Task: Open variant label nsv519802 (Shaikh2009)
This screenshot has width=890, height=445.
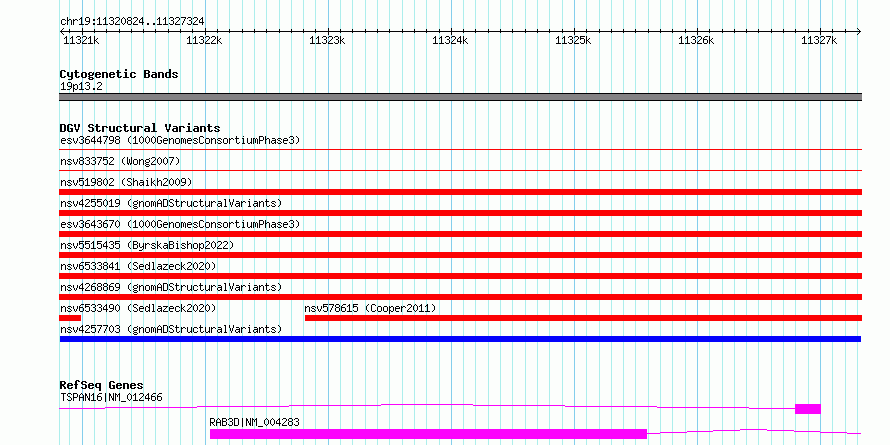Action: coord(126,182)
